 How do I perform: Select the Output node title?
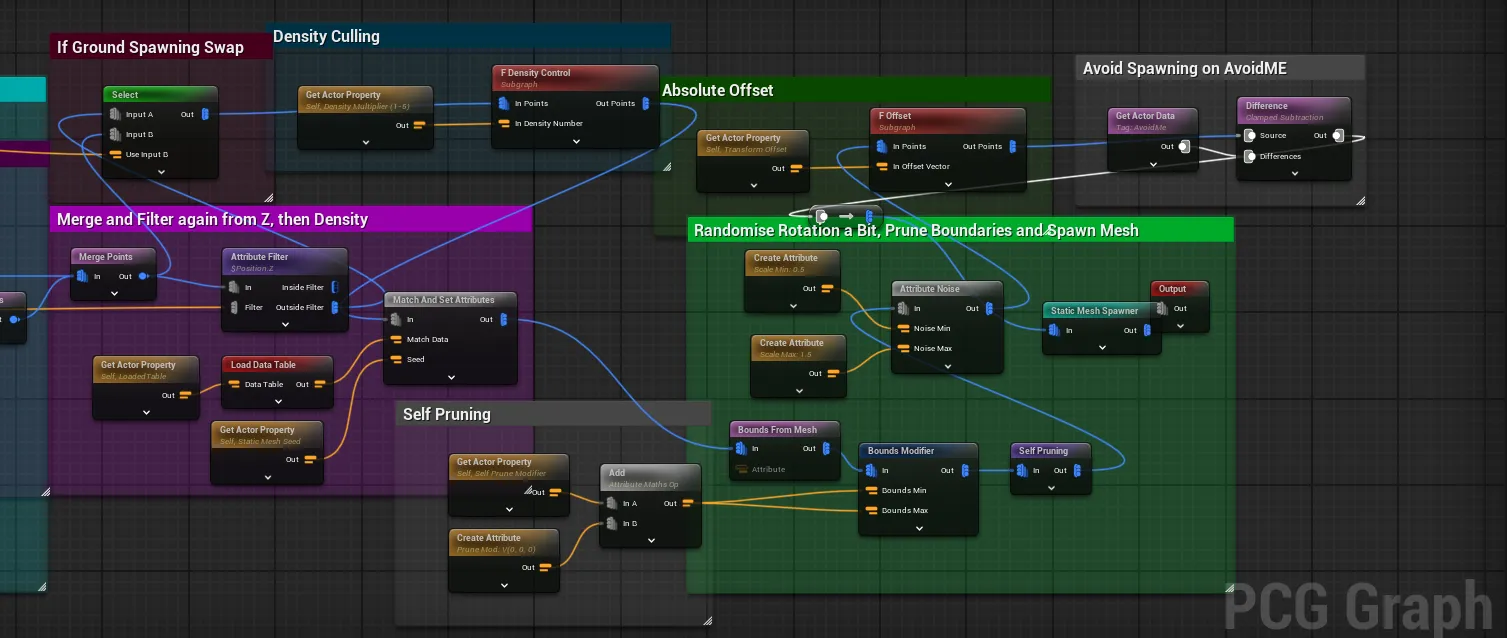pyautogui.click(x=1172, y=289)
